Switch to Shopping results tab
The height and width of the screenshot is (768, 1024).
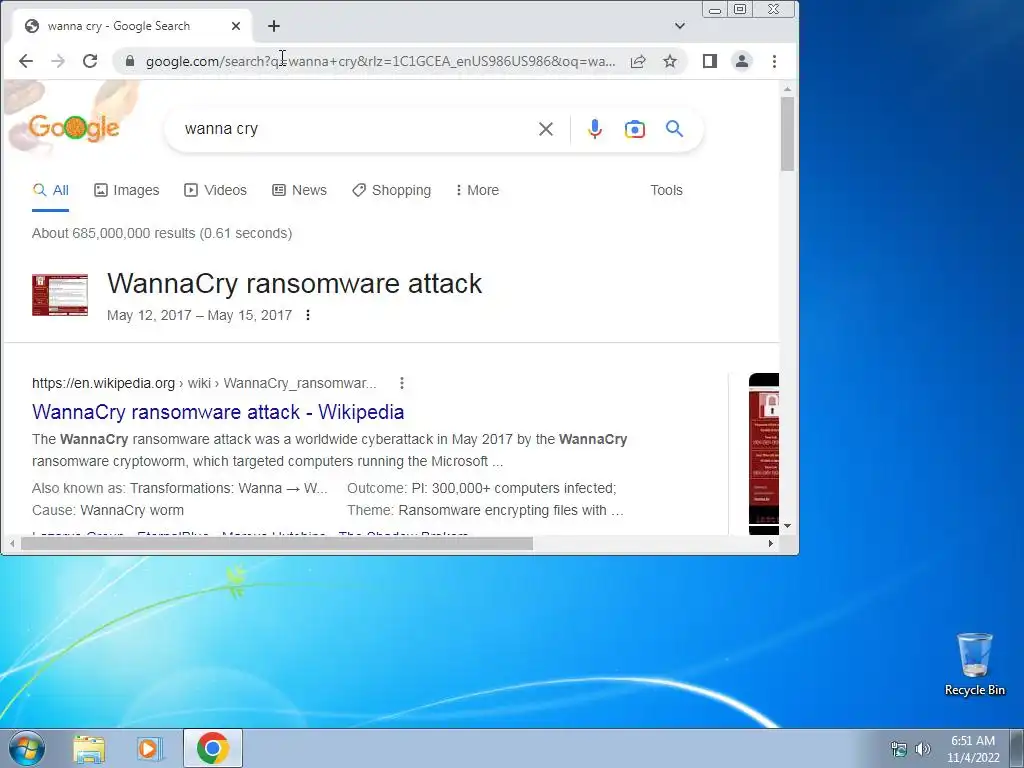click(x=391, y=190)
